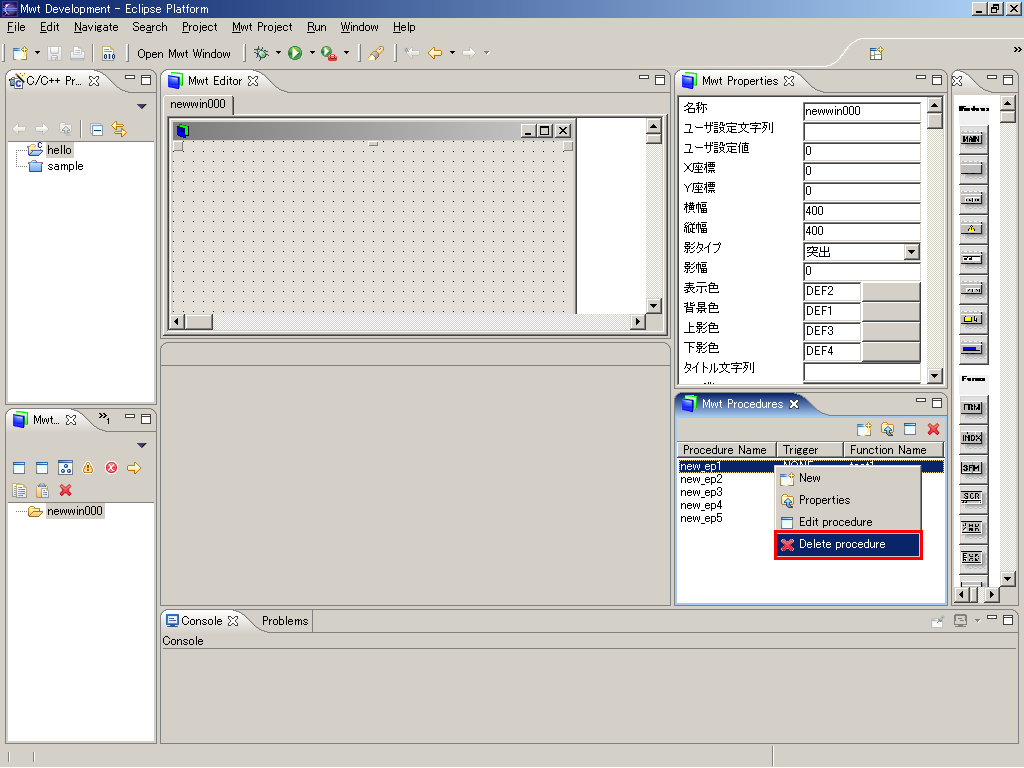Select the MAIN widget in the palette

(x=972, y=139)
